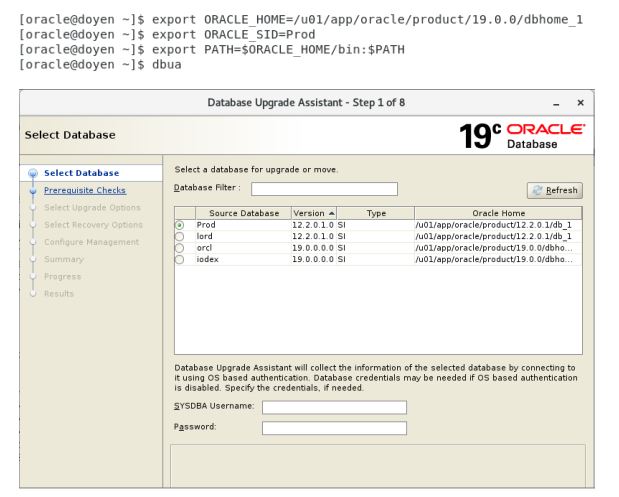Select the lord database radio button
Image resolution: width=619 pixels, height=497 pixels.
(x=180, y=236)
